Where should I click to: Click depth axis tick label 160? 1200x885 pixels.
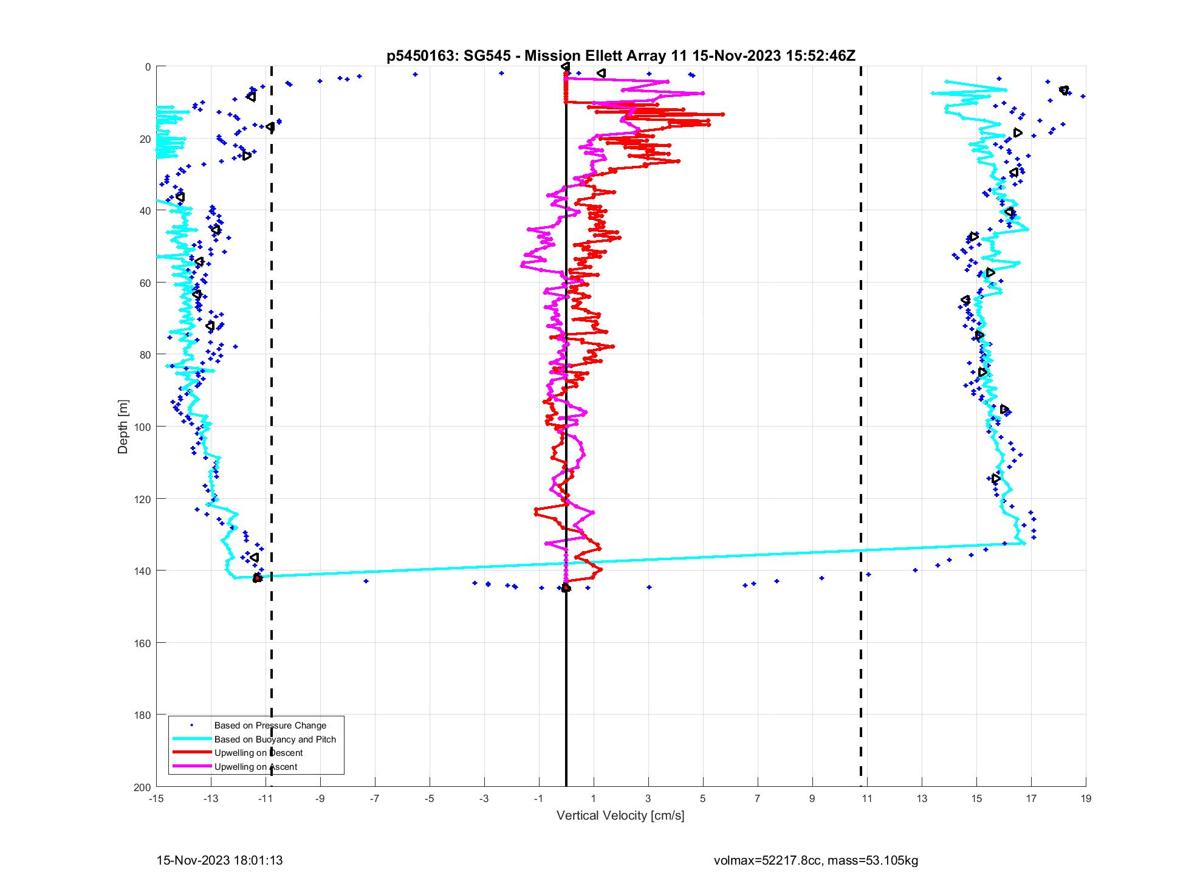pyautogui.click(x=142, y=643)
